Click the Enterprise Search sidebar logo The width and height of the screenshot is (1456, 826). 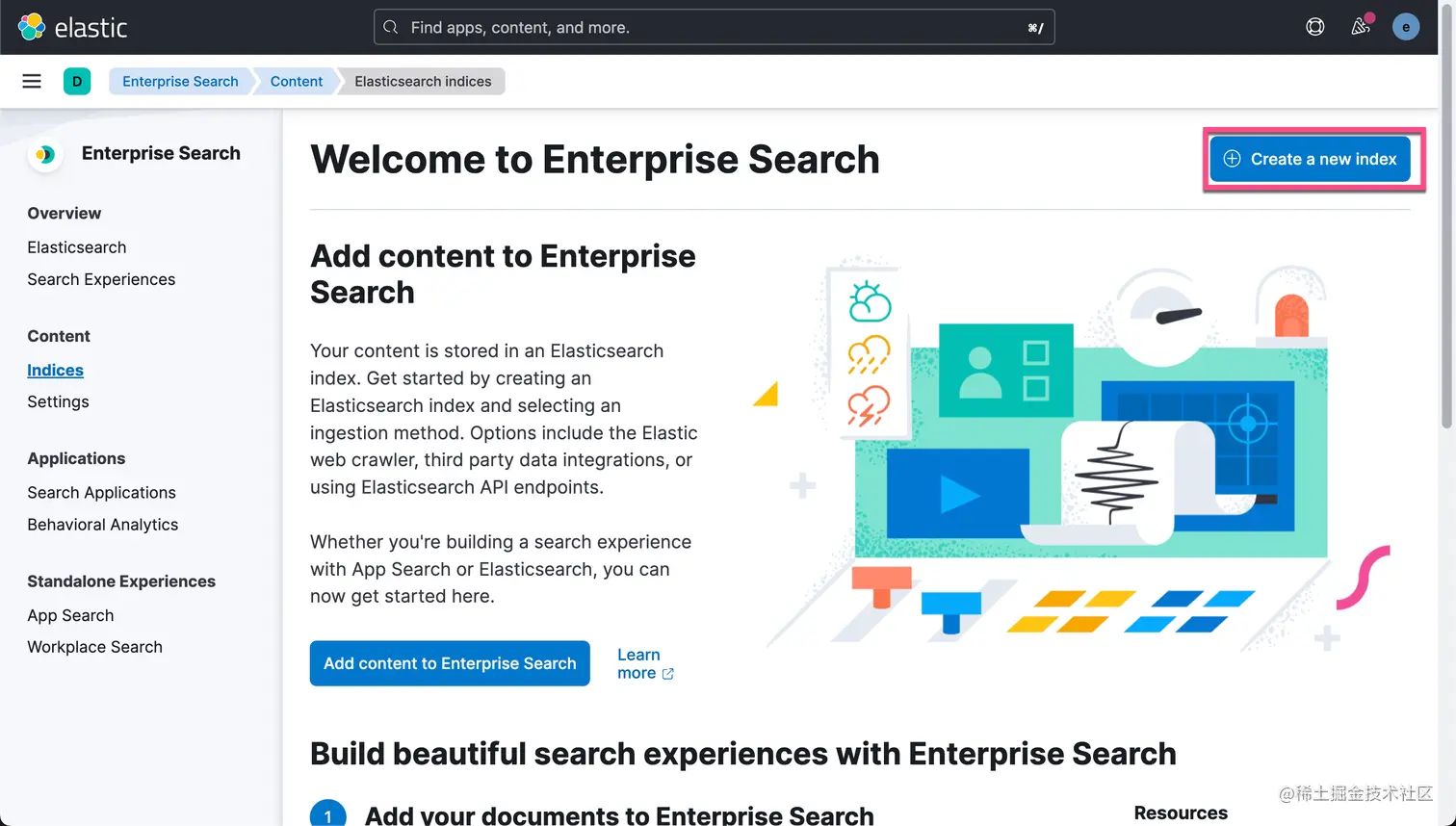click(45, 154)
